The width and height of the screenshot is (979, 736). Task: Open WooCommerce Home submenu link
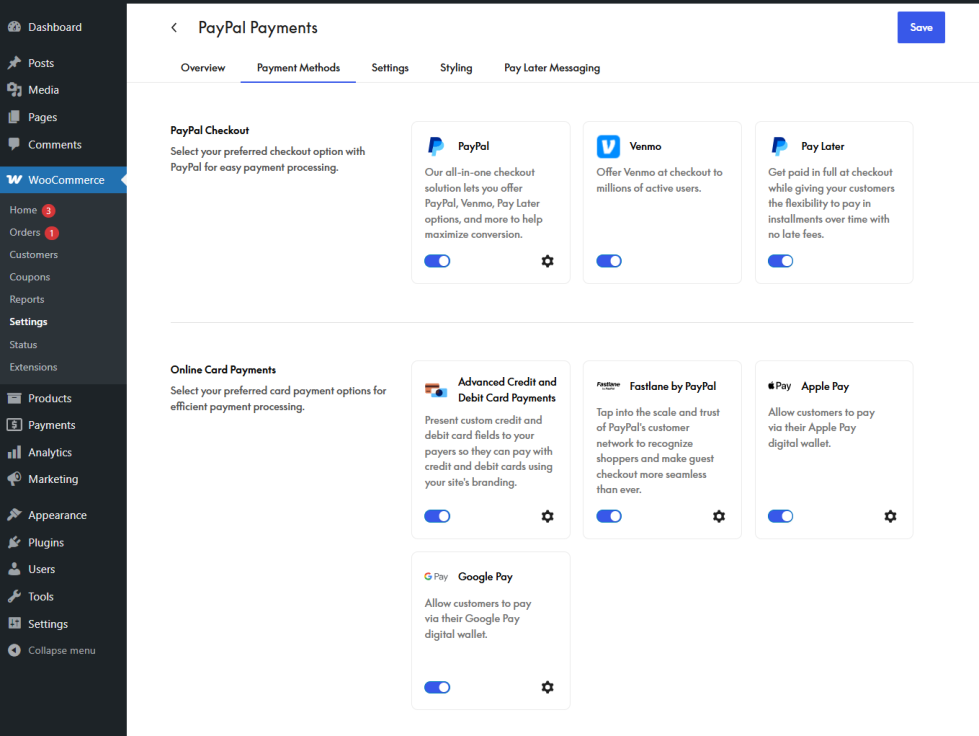coord(23,210)
